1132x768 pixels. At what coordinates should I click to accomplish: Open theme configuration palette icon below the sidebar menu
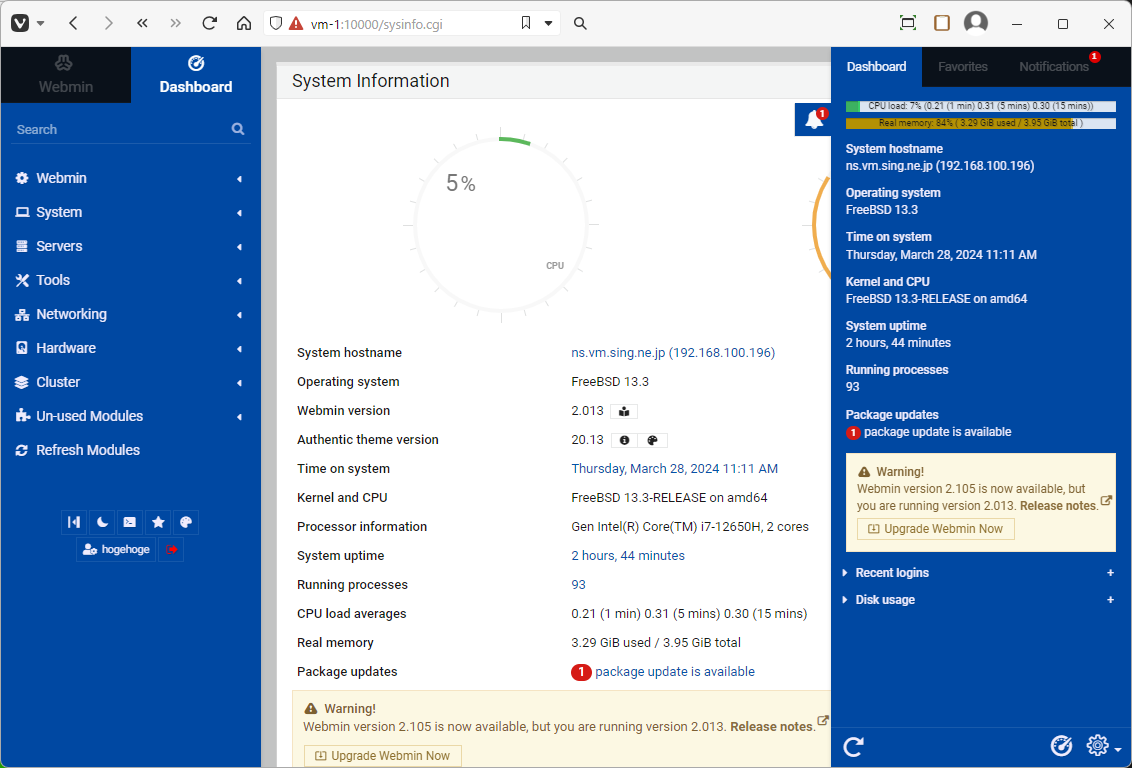point(186,522)
